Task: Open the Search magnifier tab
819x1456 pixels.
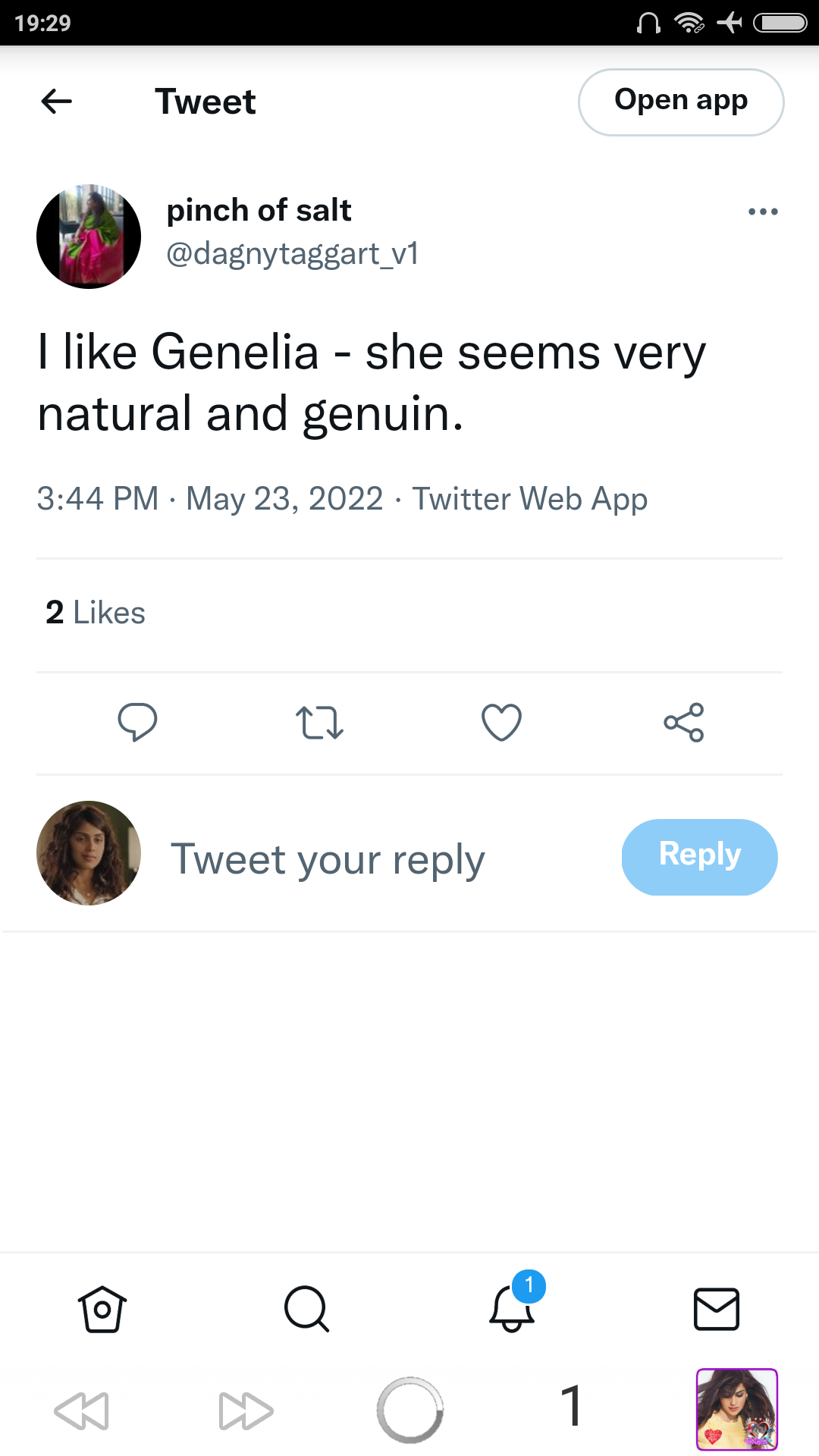Action: click(x=306, y=1309)
